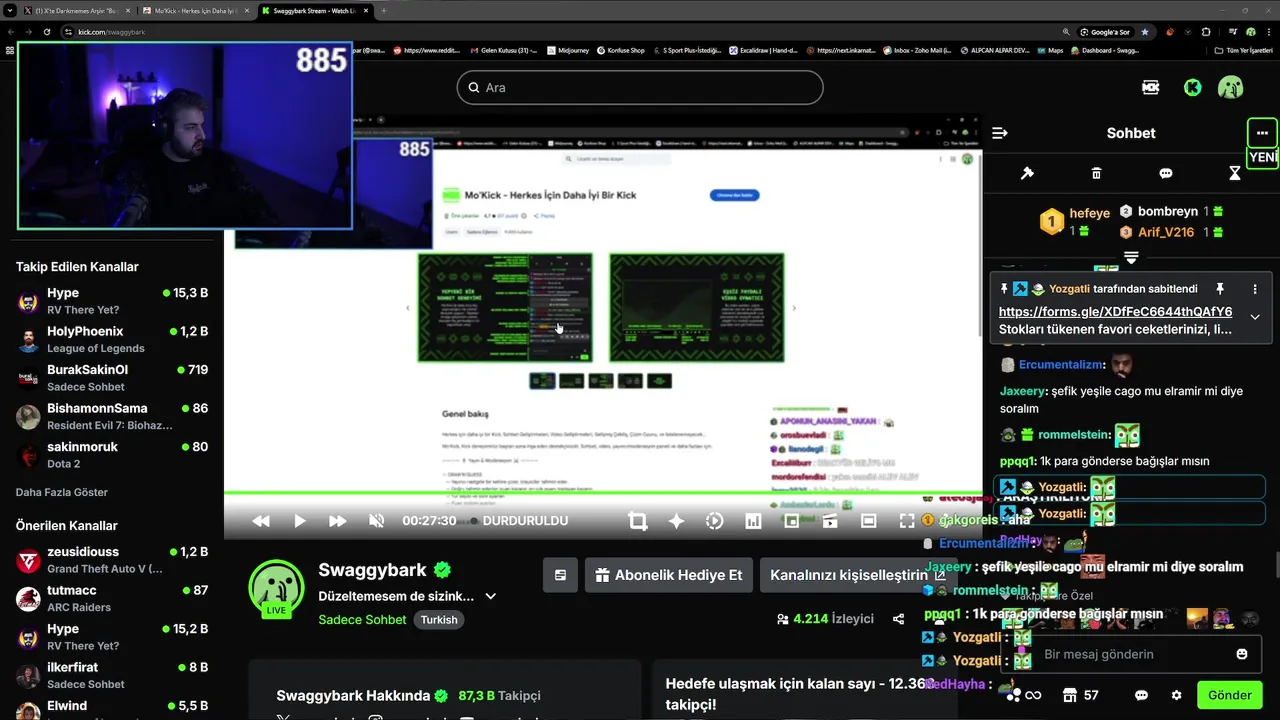The height and width of the screenshot is (720, 1280).
Task: Click the Turkish language tag
Action: click(439, 620)
